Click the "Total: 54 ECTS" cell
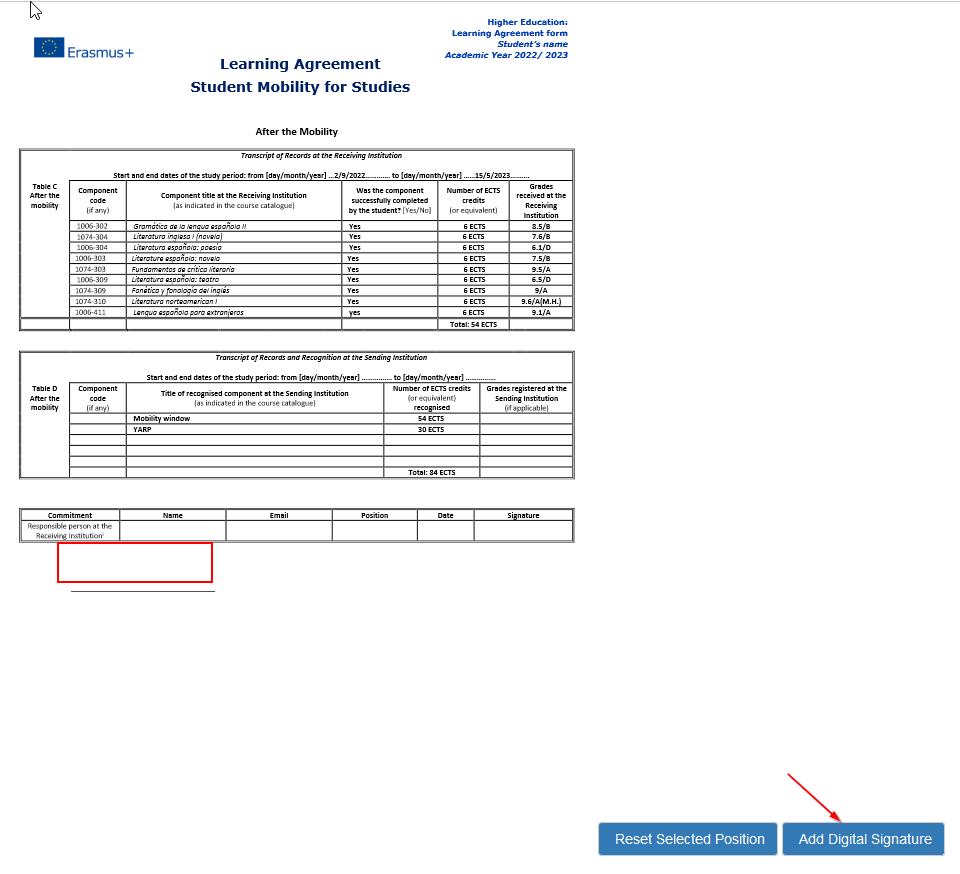 [x=473, y=325]
